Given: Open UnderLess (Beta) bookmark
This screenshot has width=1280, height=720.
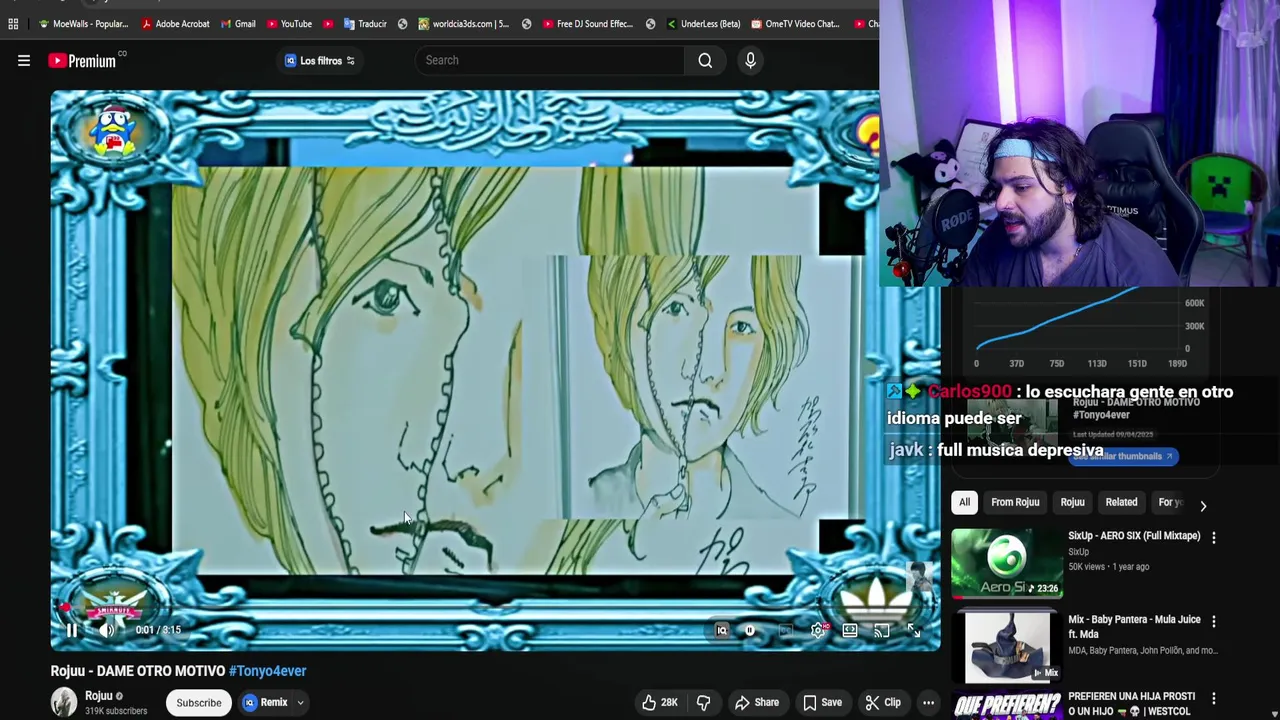Looking at the screenshot, I should pyautogui.click(x=703, y=24).
